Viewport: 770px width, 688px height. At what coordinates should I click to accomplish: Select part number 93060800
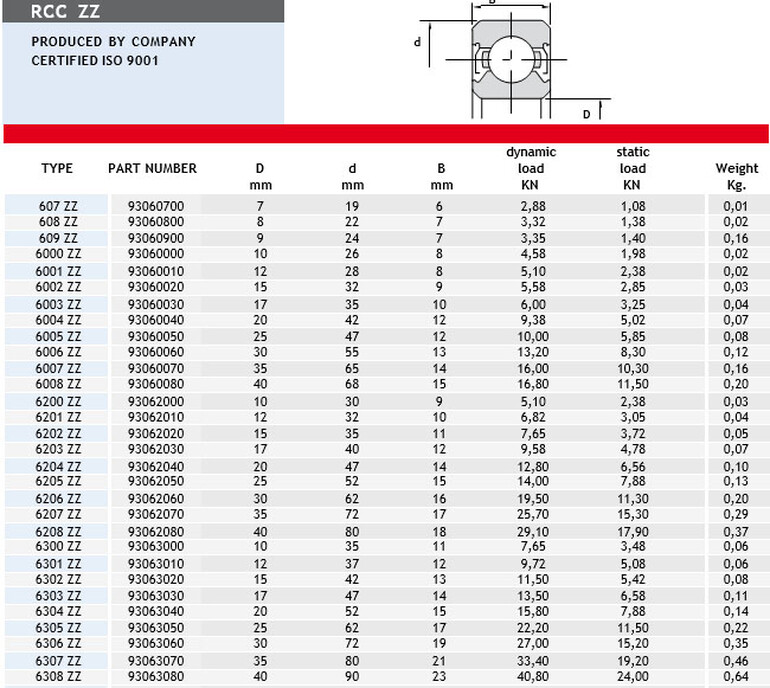(156, 222)
